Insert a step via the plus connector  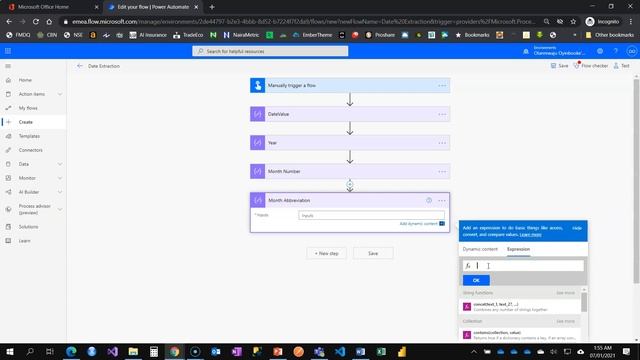350,184
